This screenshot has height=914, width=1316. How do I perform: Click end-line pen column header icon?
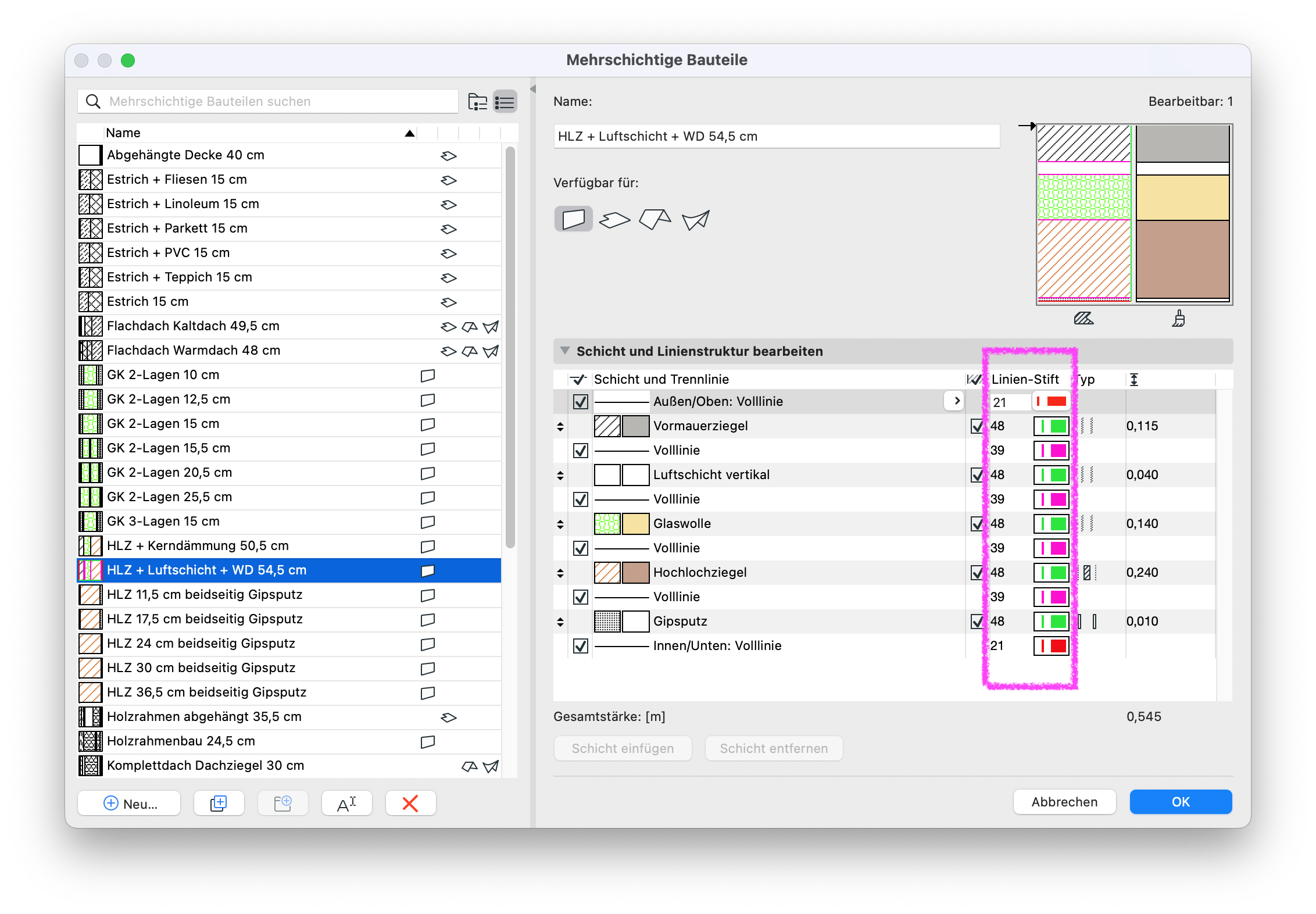pyautogui.click(x=974, y=380)
